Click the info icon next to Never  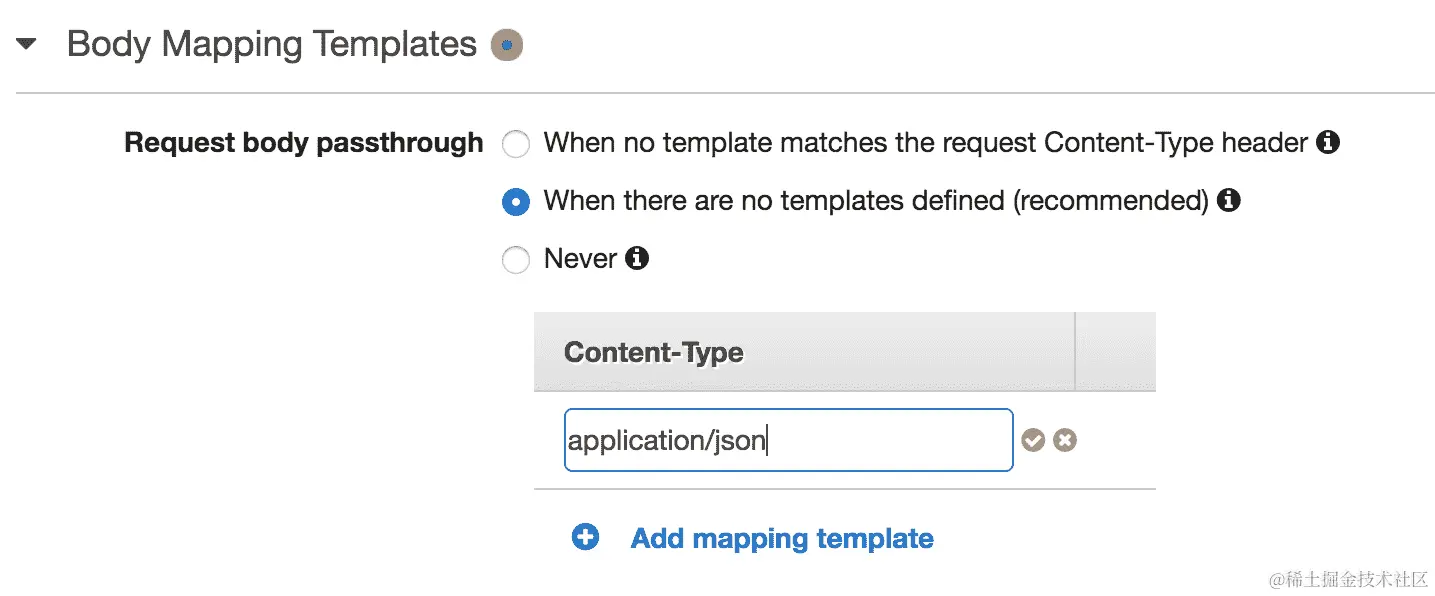637,259
